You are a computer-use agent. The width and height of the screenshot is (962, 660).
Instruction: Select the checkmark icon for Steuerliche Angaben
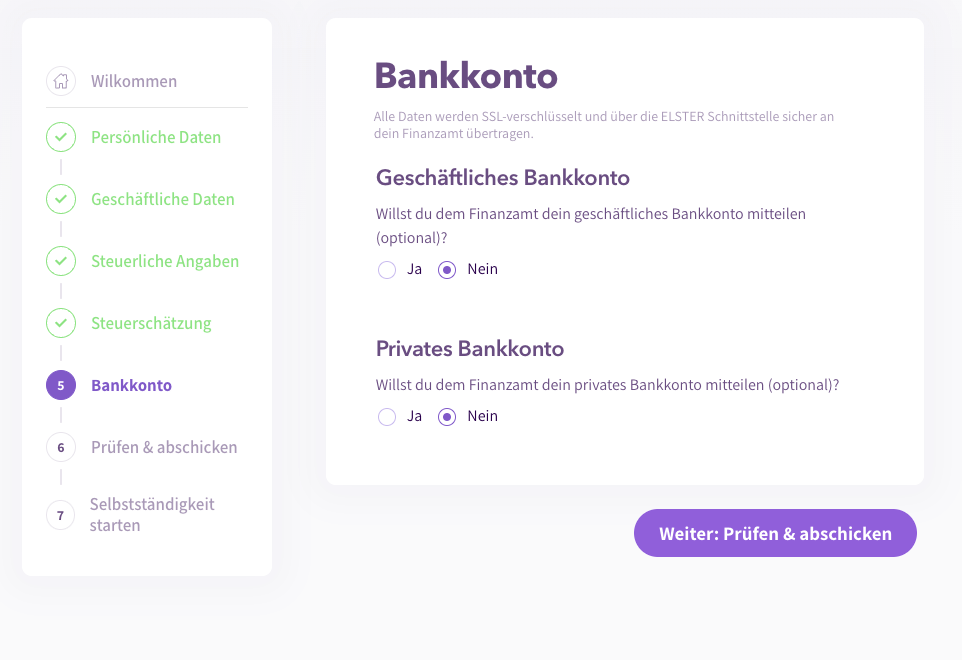coord(60,261)
